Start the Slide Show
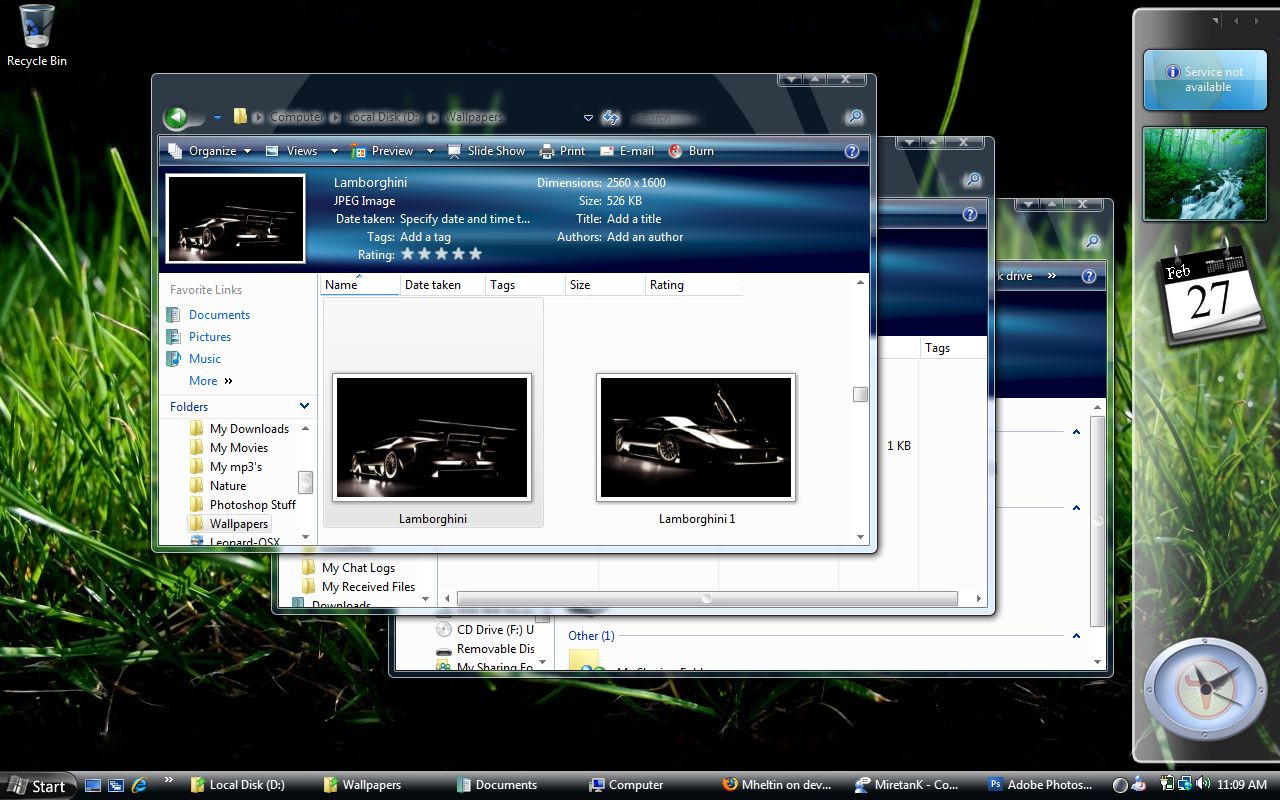The width and height of the screenshot is (1280, 800). 486,151
